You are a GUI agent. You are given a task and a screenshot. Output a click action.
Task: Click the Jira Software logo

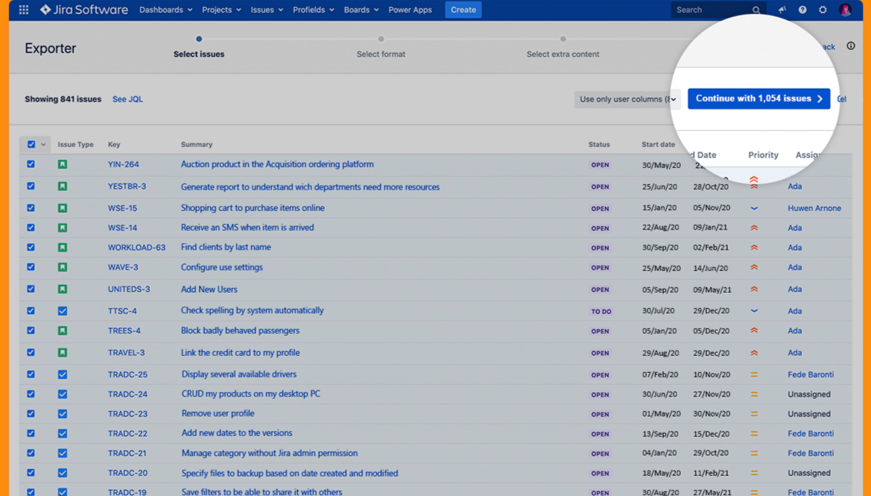point(84,10)
